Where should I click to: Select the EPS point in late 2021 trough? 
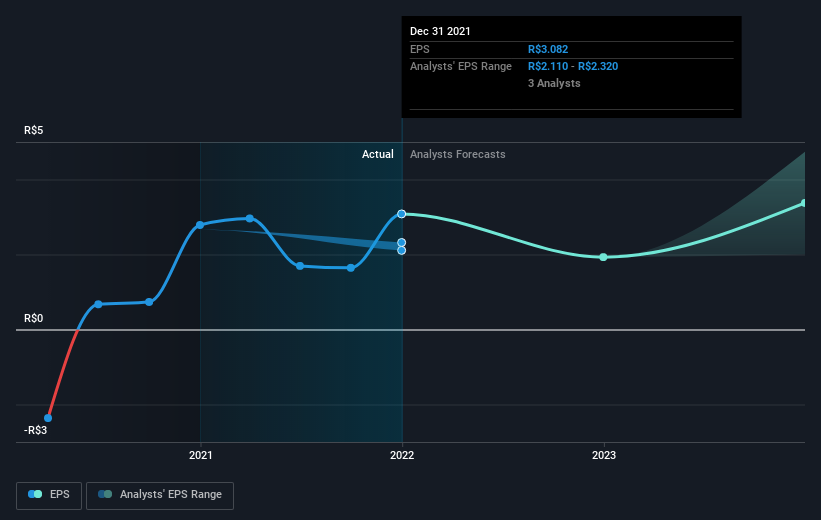point(351,268)
